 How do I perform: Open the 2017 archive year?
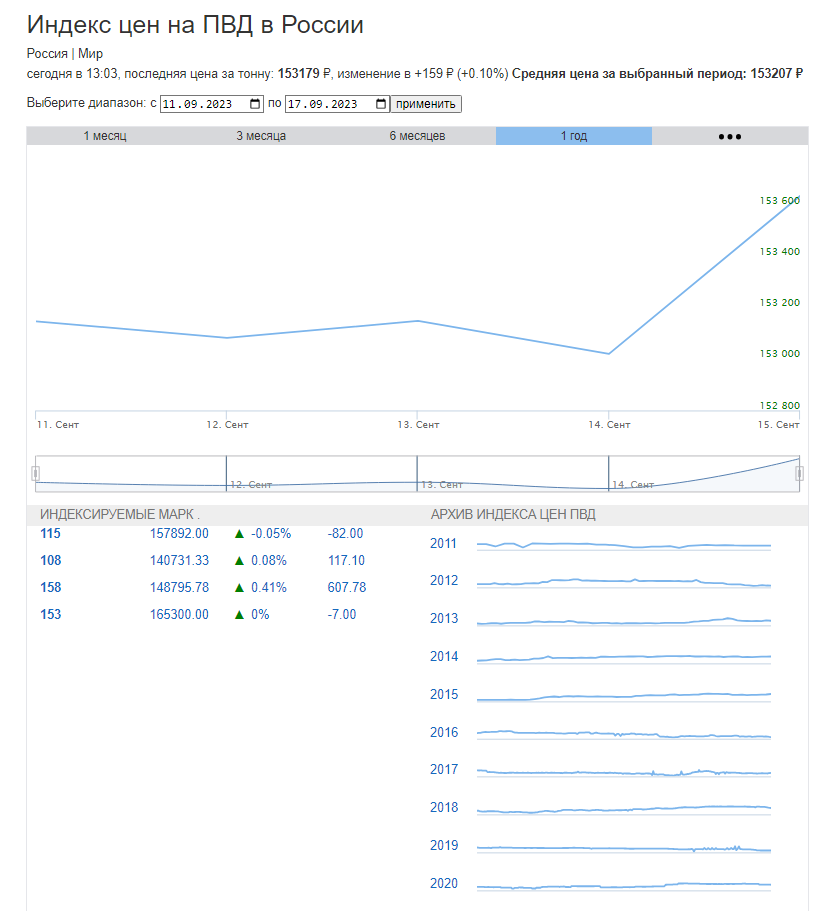click(444, 770)
